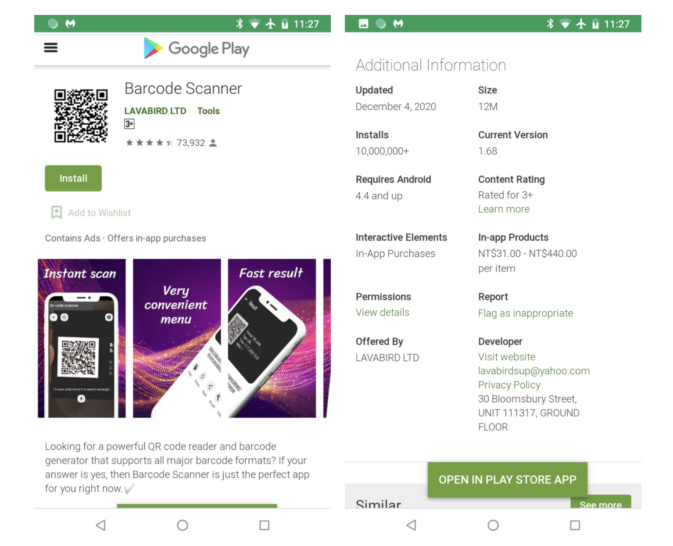Image resolution: width=673 pixels, height=546 pixels.
Task: Tap the Rated for 3+ text
Action: tap(505, 195)
